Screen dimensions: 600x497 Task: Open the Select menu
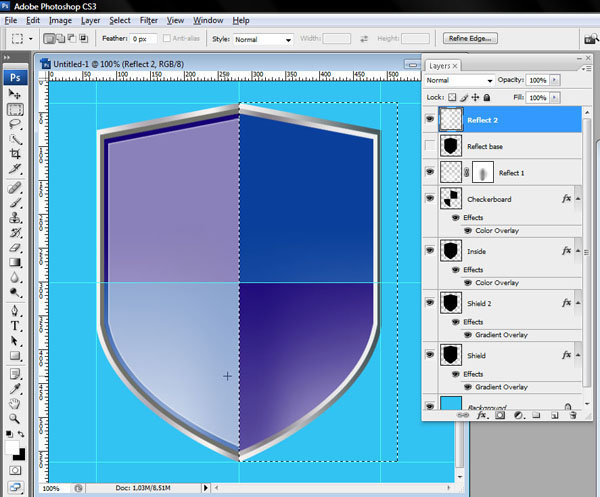click(x=120, y=20)
